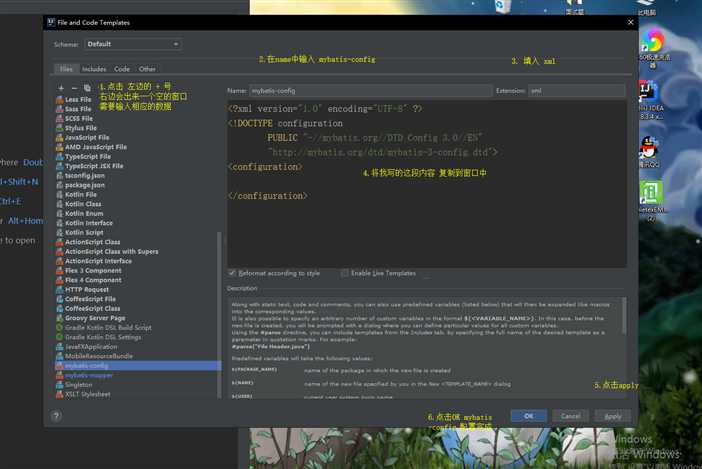Screen dimensions: 702x469
Task: Select the CoffeeScript Class template
Action: pos(88,309)
